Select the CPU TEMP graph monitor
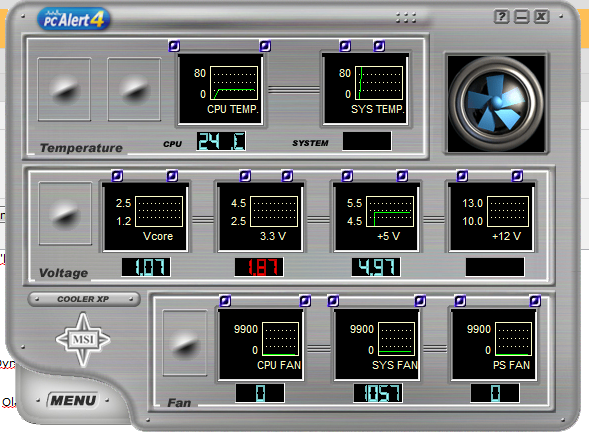 (220, 89)
